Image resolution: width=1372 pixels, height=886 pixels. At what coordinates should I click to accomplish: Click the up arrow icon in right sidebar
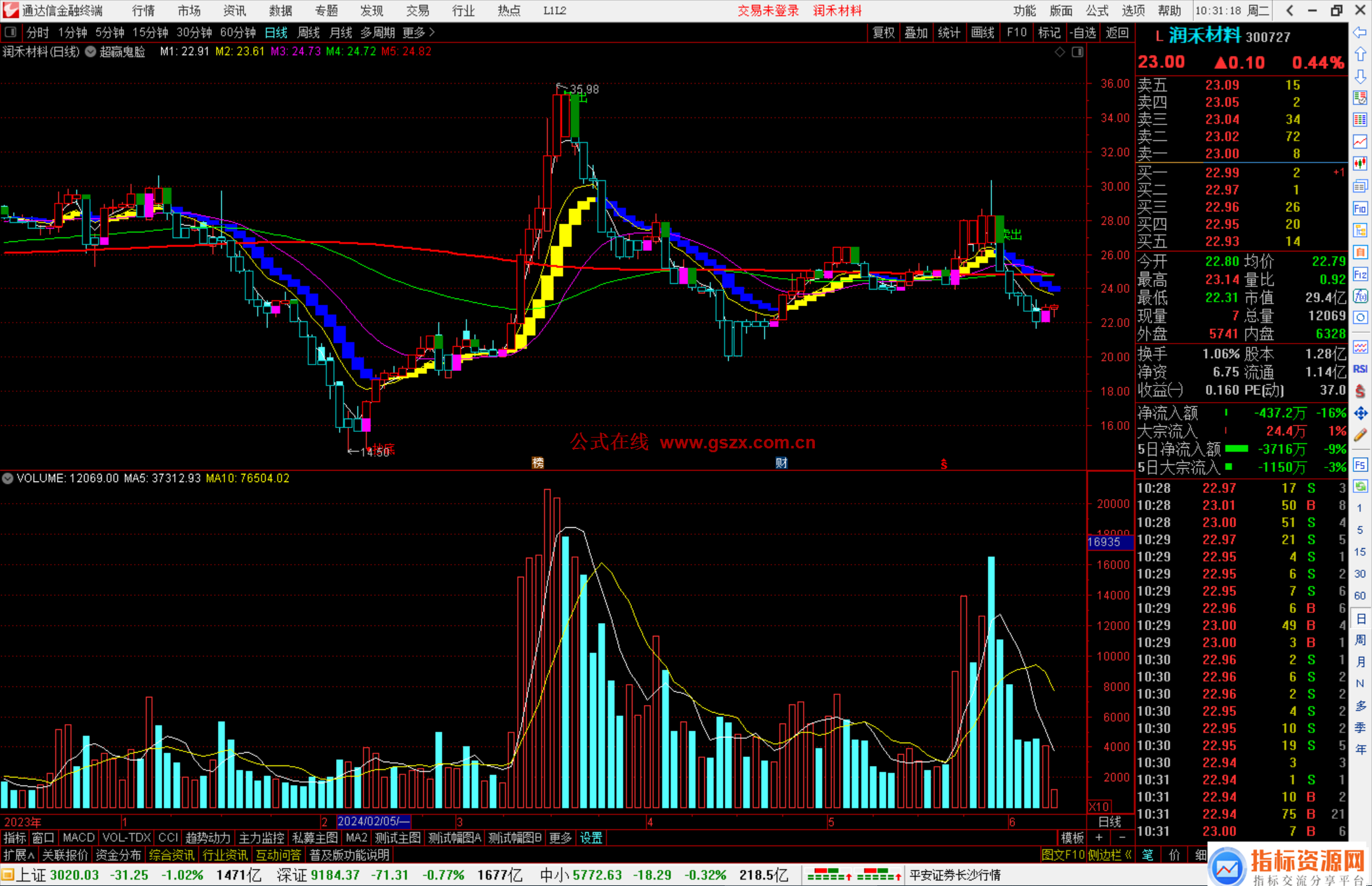click(1360, 54)
